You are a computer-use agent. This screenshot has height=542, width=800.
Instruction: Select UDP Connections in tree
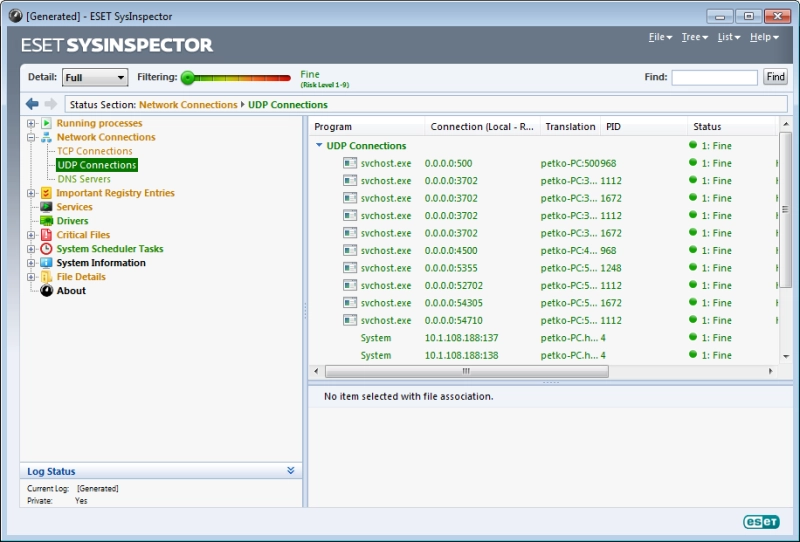[97, 165]
